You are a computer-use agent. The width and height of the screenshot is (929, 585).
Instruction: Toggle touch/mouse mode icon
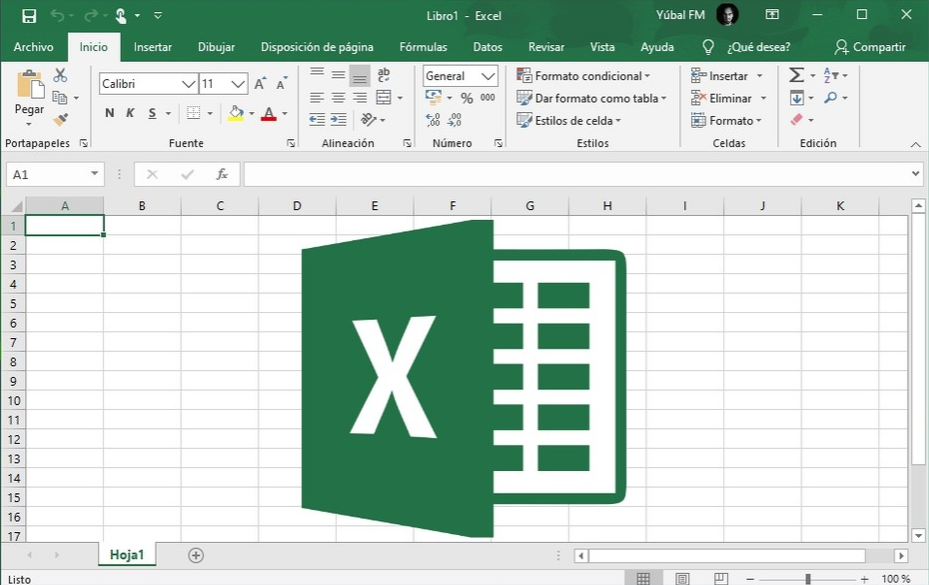click(121, 16)
